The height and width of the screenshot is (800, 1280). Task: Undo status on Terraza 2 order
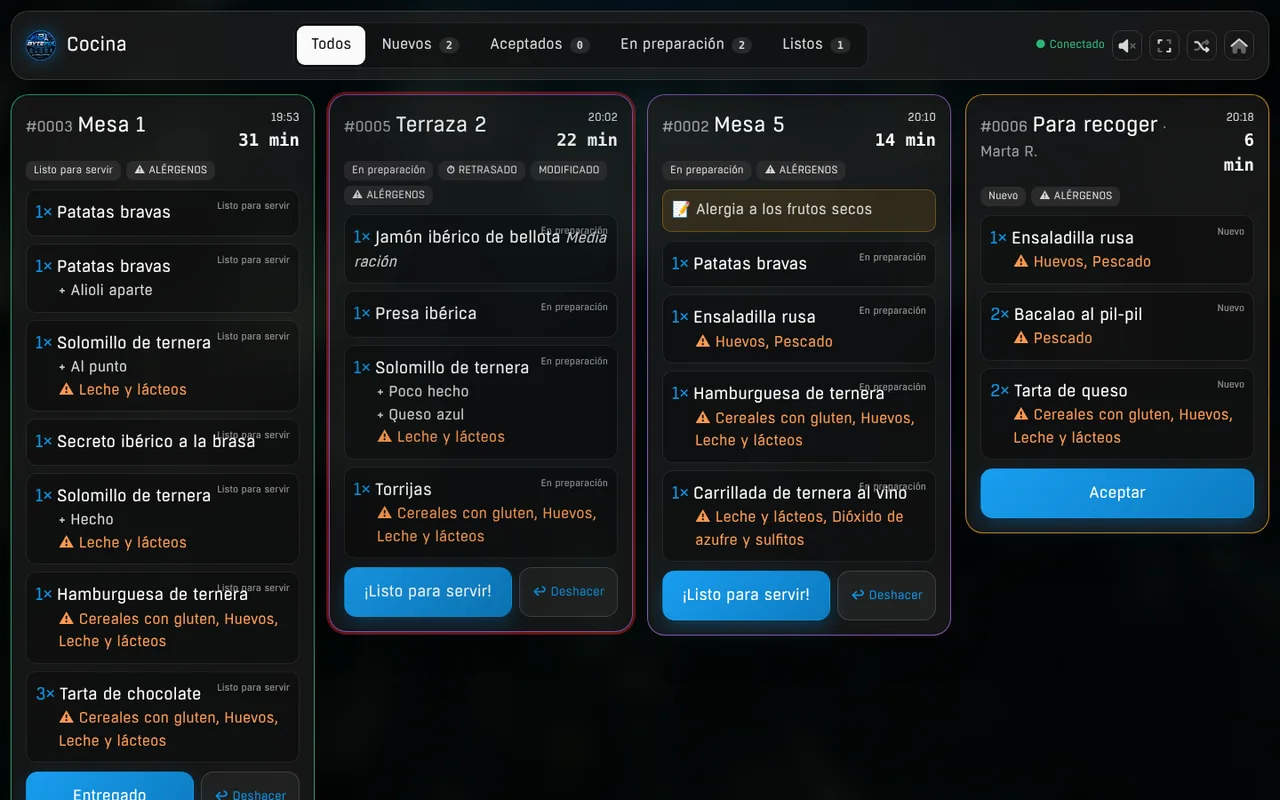click(x=568, y=592)
